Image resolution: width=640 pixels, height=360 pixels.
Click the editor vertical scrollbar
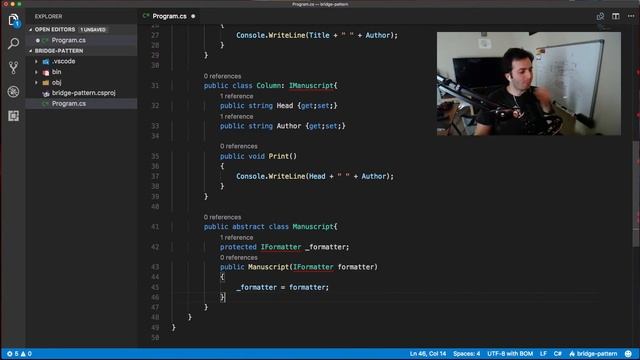pyautogui.click(x=636, y=194)
